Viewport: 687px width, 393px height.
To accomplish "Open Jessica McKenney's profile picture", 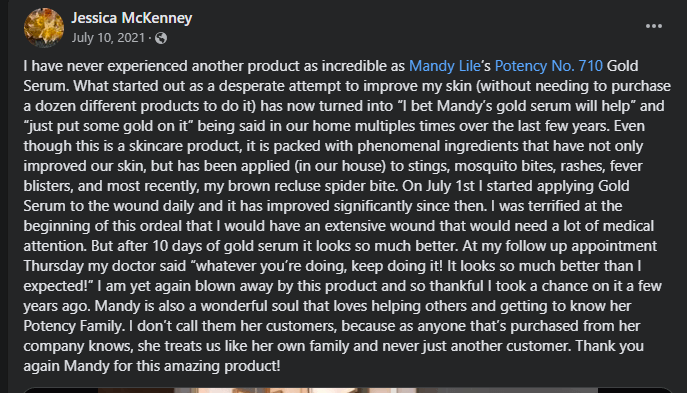I will [44, 28].
